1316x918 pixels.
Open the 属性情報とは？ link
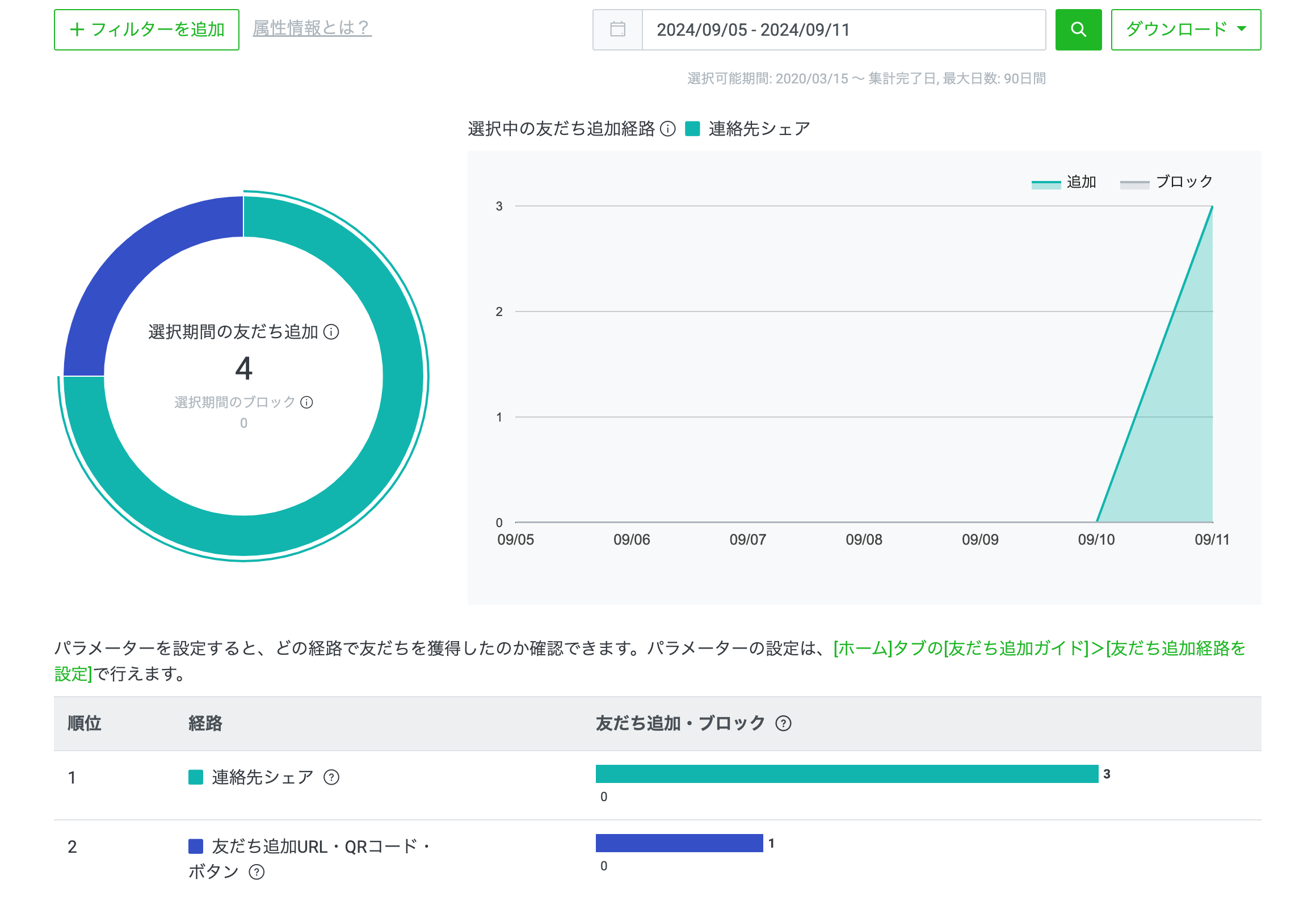[x=312, y=28]
